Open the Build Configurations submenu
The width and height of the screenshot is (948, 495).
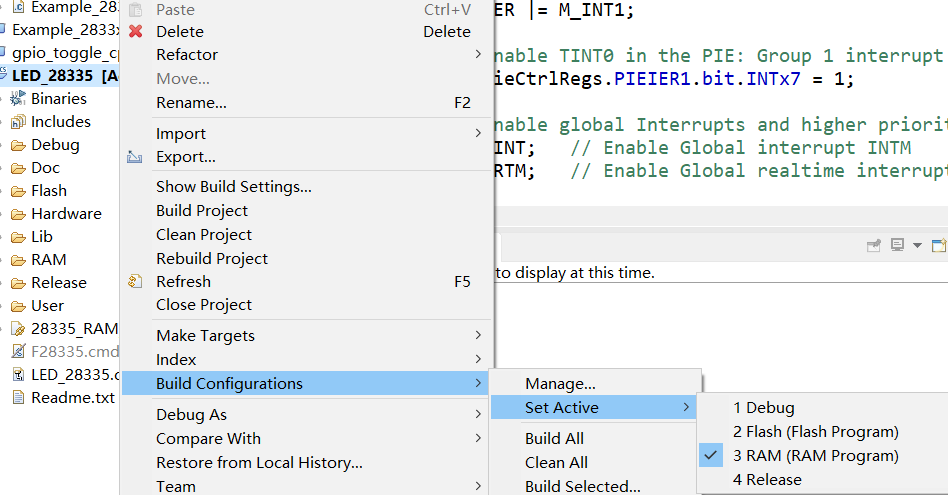point(307,383)
